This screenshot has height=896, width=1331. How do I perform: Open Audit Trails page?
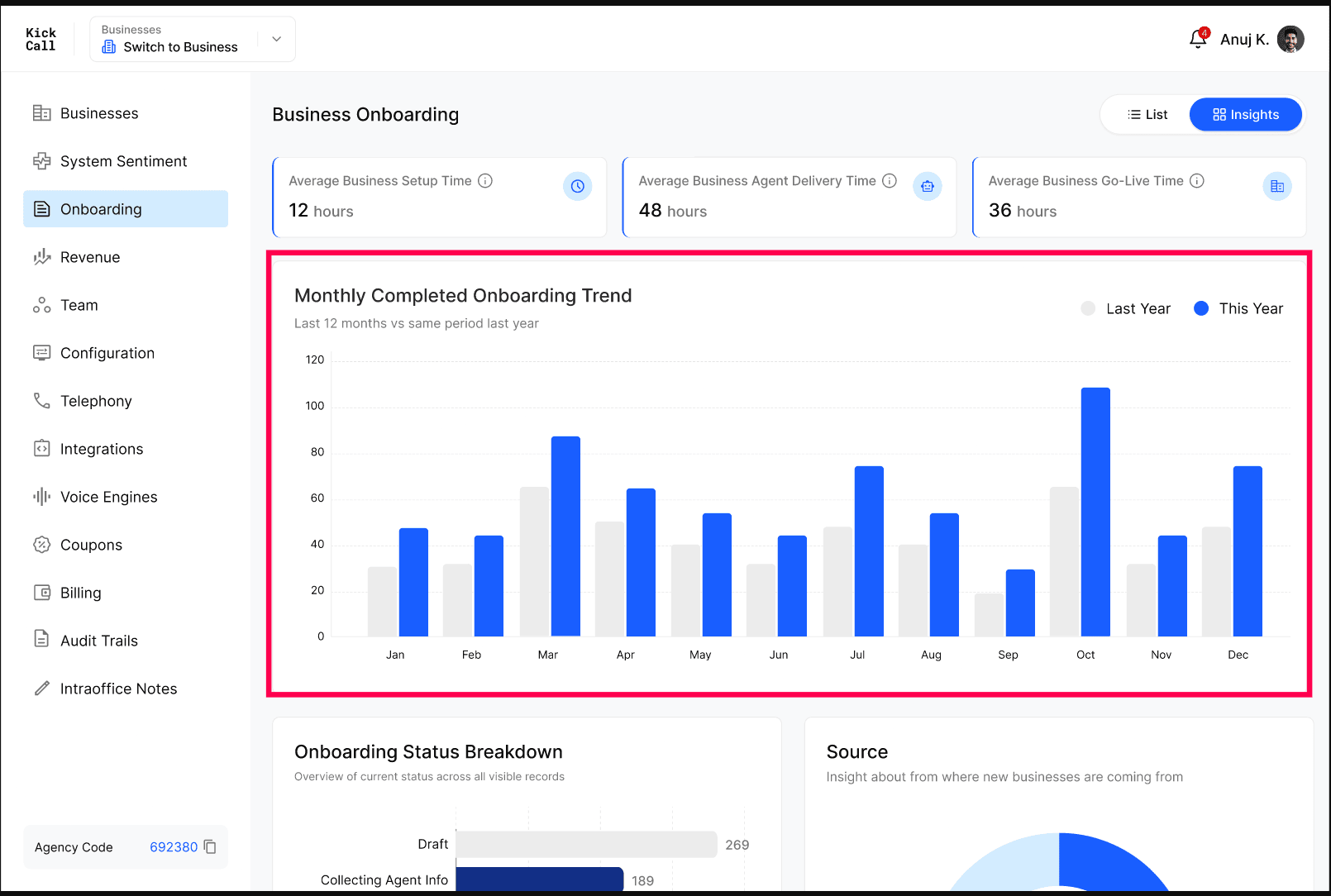[x=126, y=641]
